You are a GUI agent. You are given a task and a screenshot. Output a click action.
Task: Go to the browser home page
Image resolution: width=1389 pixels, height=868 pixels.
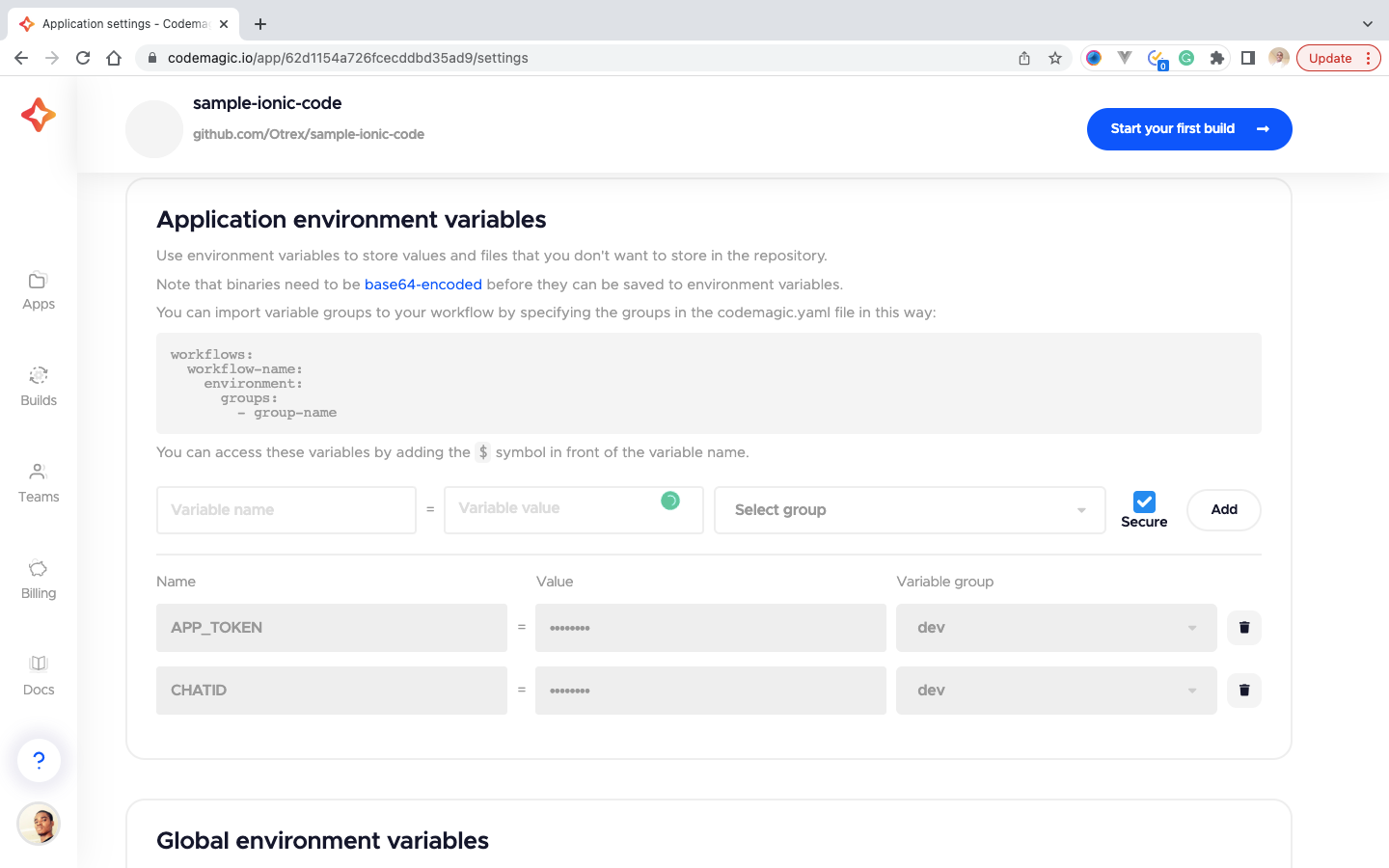tap(114, 58)
